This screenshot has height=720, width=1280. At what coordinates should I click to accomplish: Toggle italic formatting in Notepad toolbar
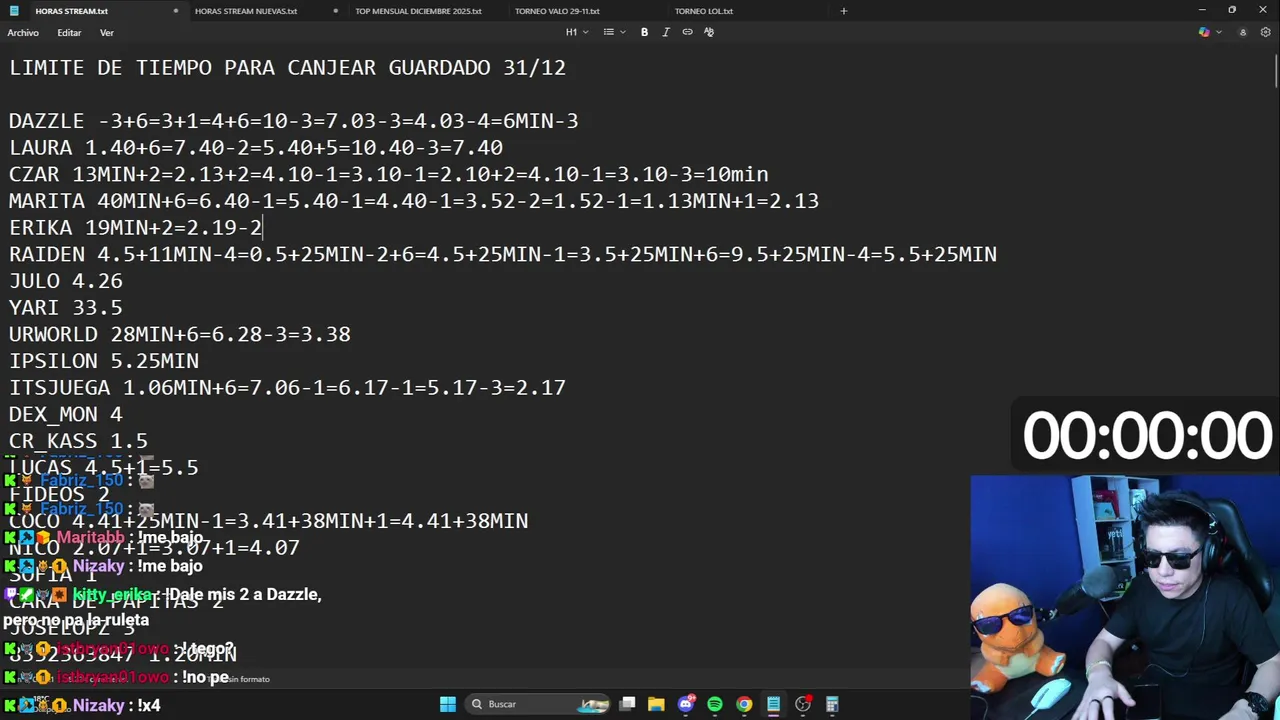click(x=666, y=32)
